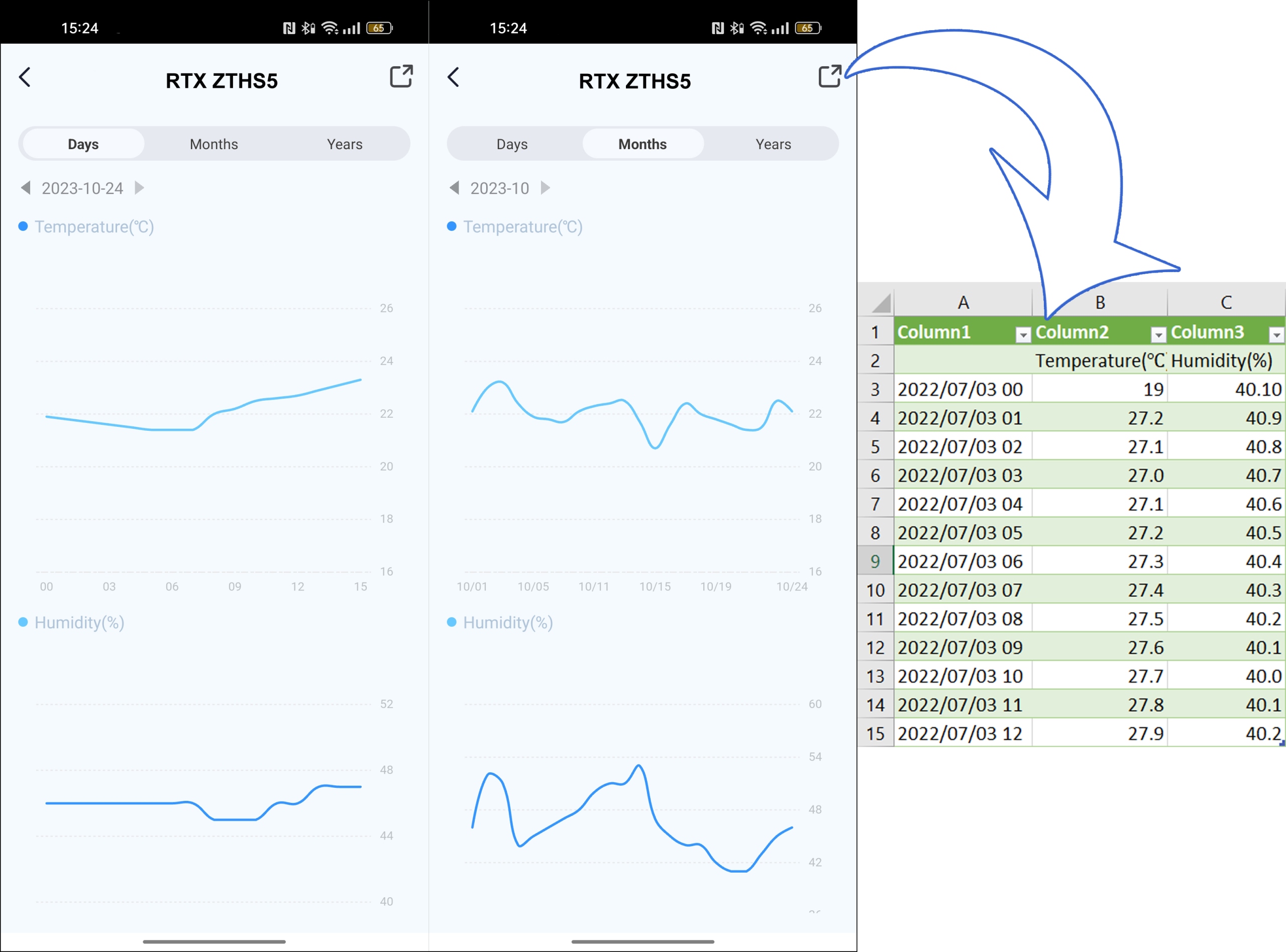Tap the export icon on the right phone screen
1286x952 pixels.
coord(829,77)
